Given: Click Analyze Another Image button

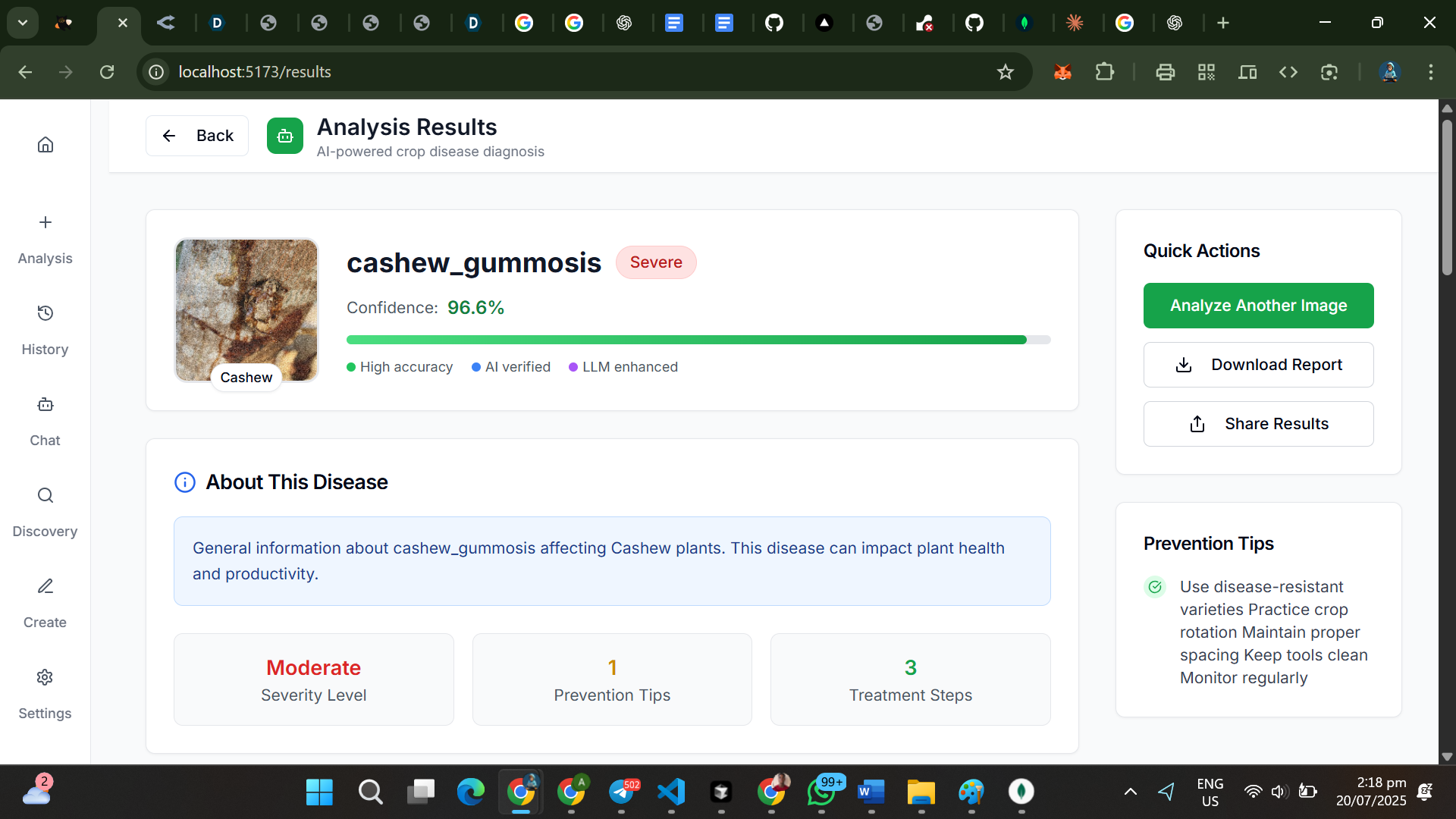Looking at the screenshot, I should pyautogui.click(x=1258, y=306).
